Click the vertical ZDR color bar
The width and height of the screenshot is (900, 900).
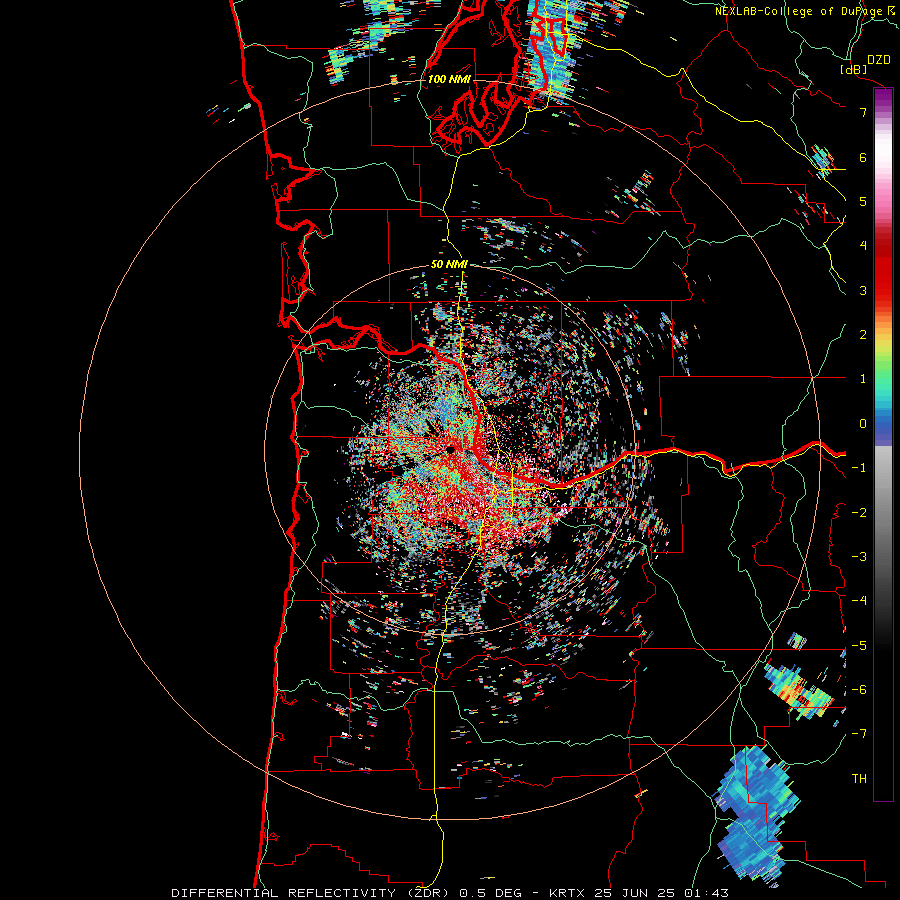883,444
